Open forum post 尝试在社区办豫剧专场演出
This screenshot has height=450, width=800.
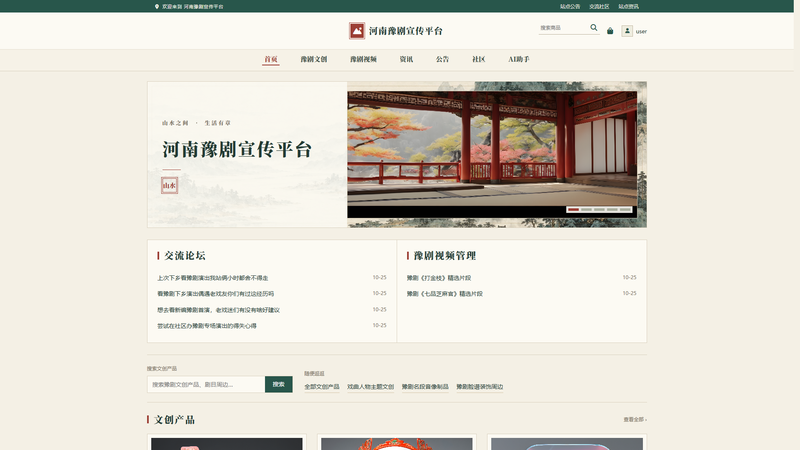[x=207, y=326]
